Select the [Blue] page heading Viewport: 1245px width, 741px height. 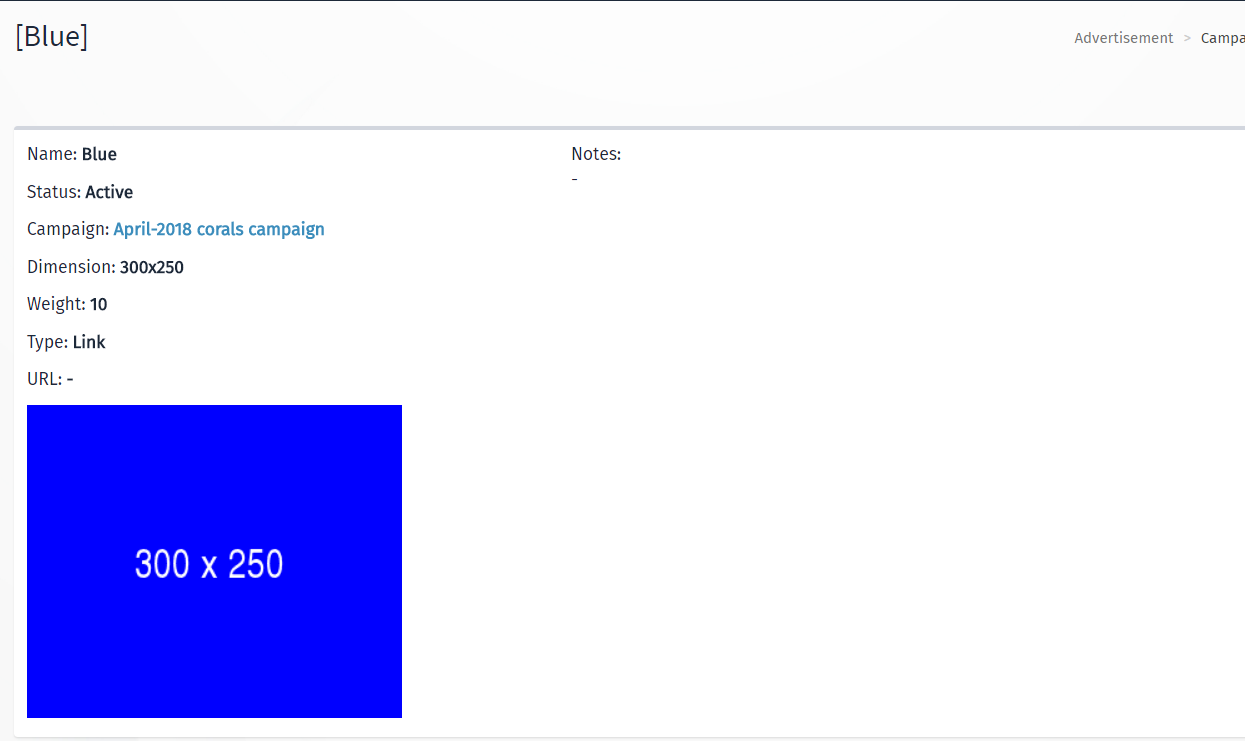pyautogui.click(x=52, y=37)
